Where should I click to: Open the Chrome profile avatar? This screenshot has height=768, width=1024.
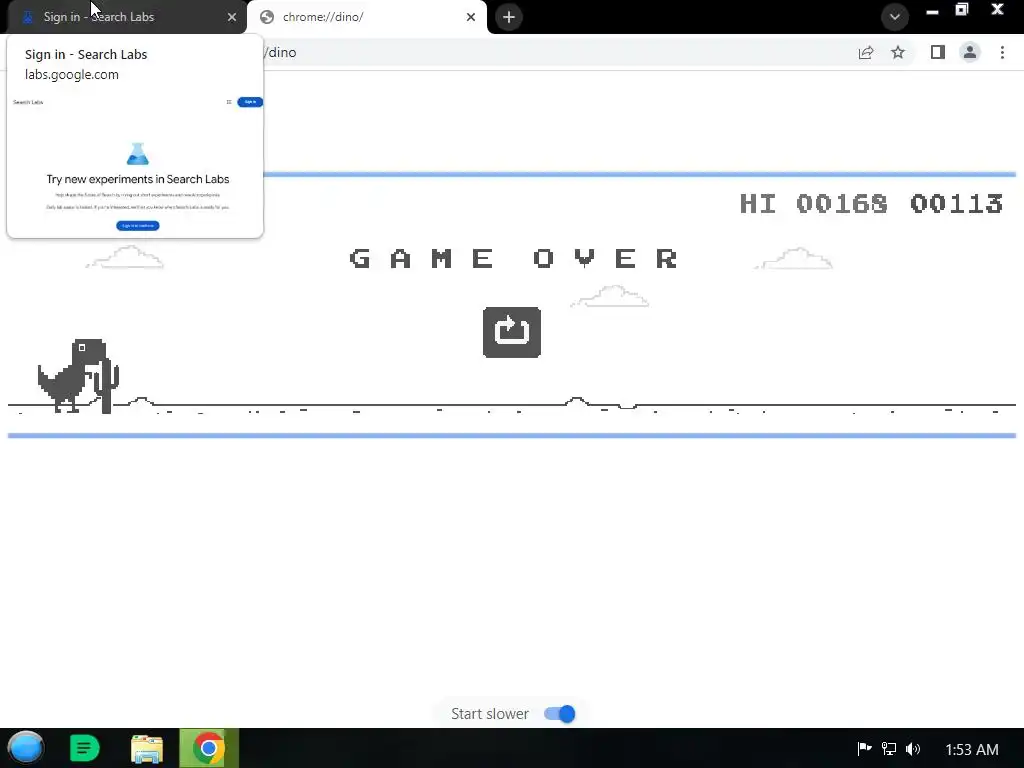[x=970, y=52]
